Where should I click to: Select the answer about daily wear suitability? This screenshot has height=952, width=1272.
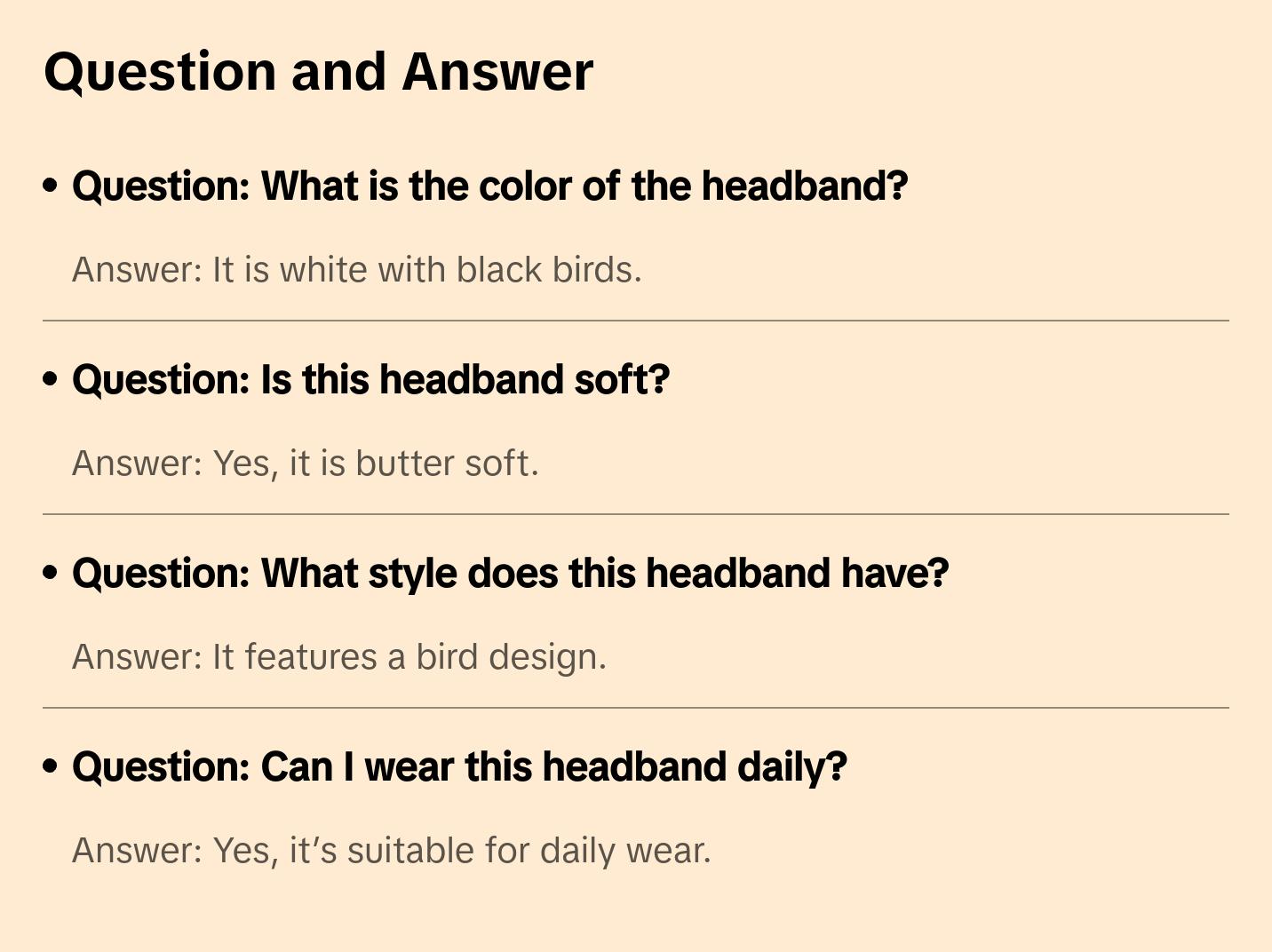(x=391, y=851)
